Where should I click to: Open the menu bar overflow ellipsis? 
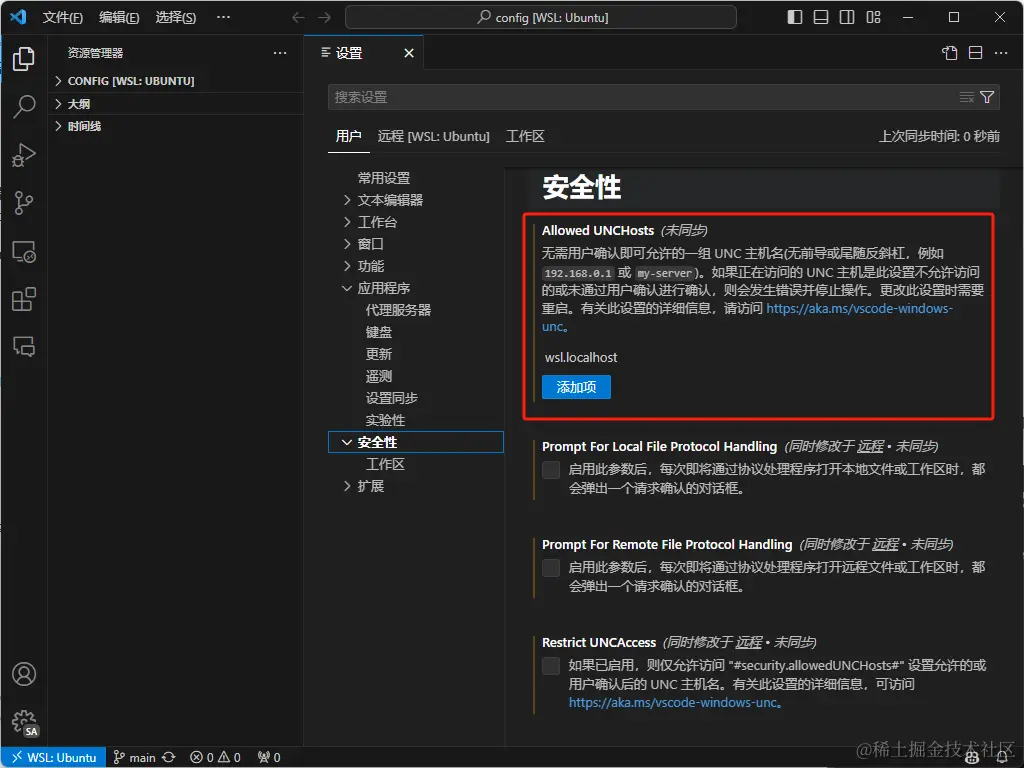223,18
